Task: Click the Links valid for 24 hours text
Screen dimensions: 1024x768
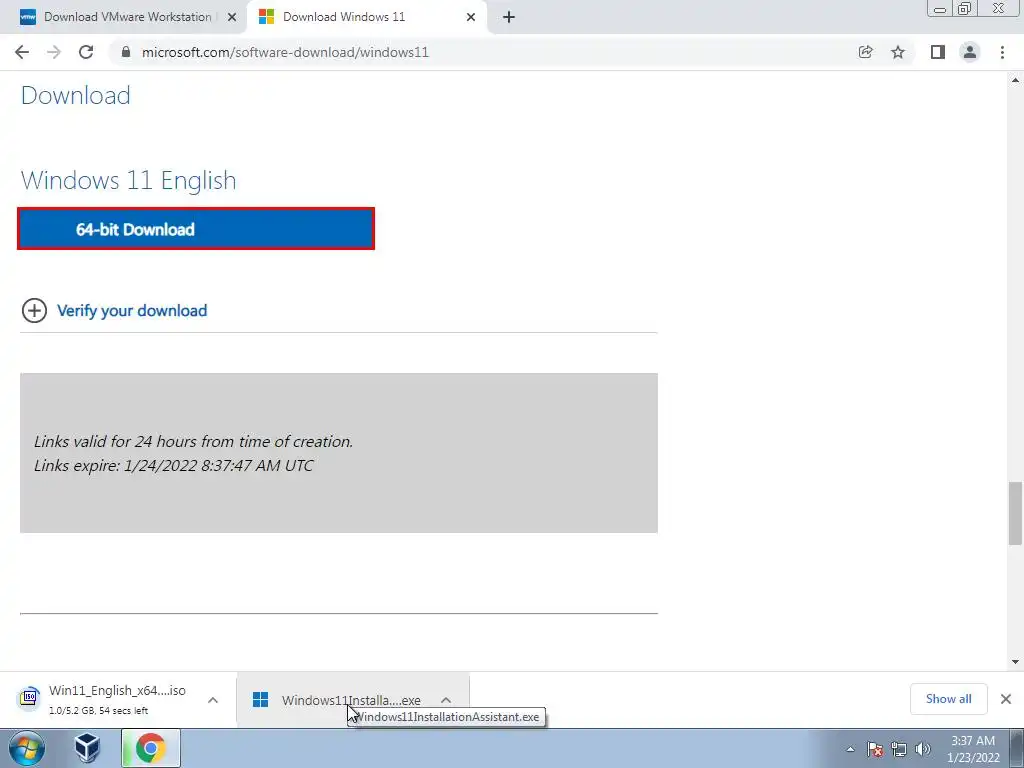Action: [x=193, y=441]
